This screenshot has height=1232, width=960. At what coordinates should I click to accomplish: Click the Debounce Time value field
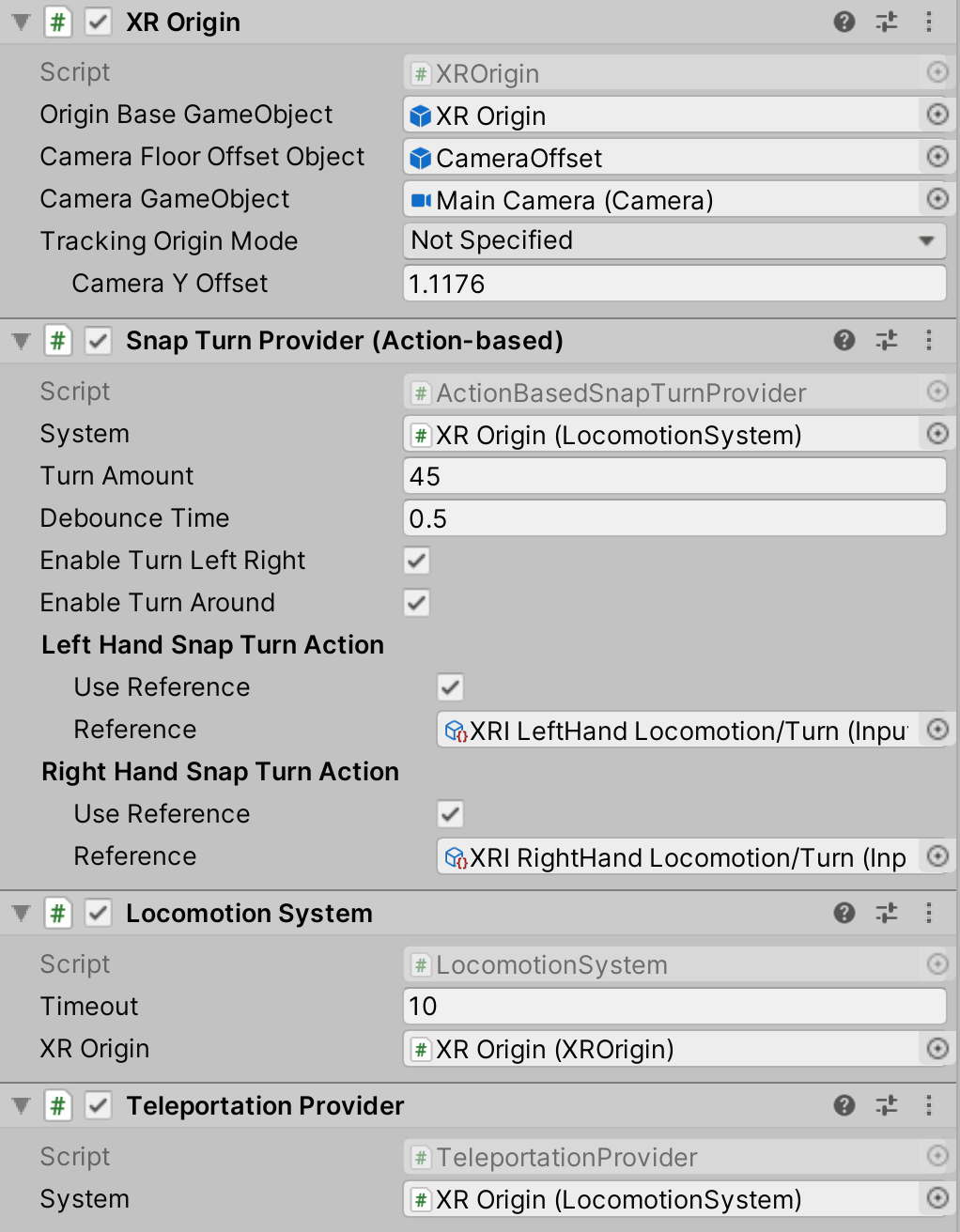674,517
